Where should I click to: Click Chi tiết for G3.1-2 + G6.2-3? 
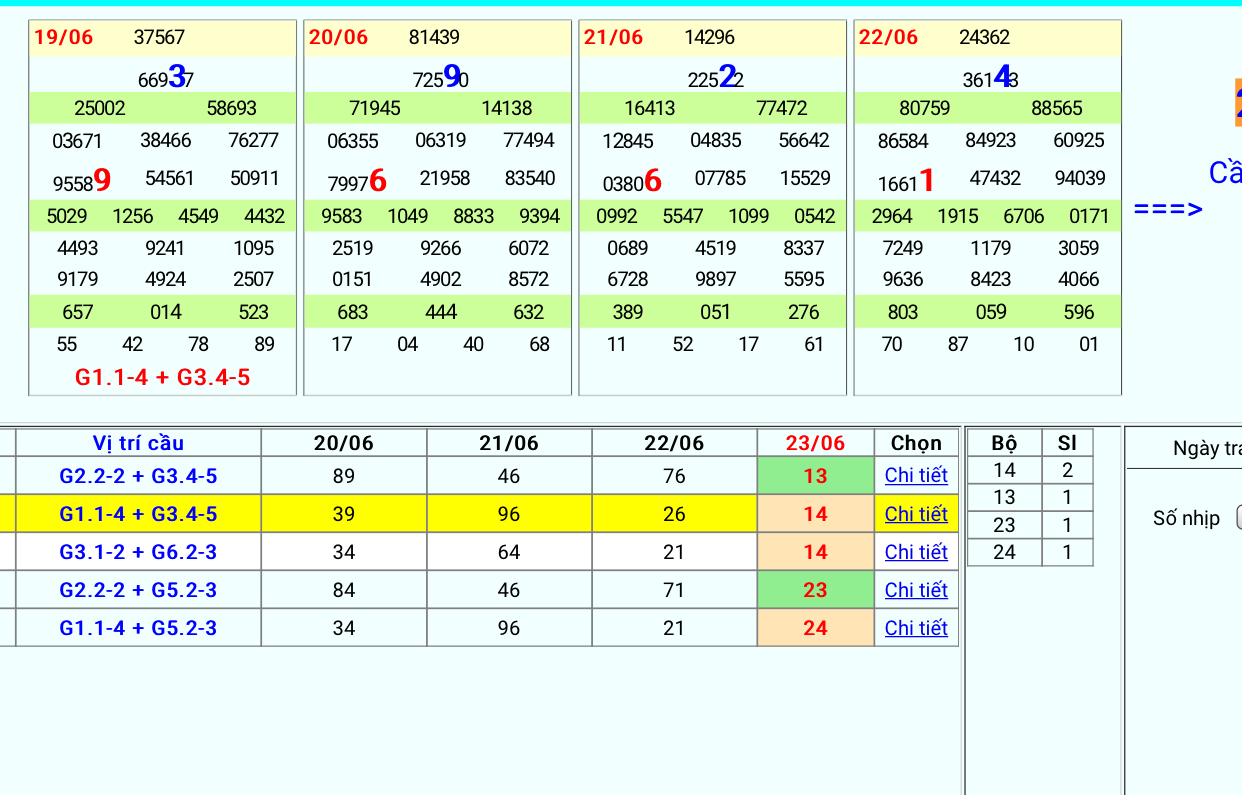tap(915, 552)
